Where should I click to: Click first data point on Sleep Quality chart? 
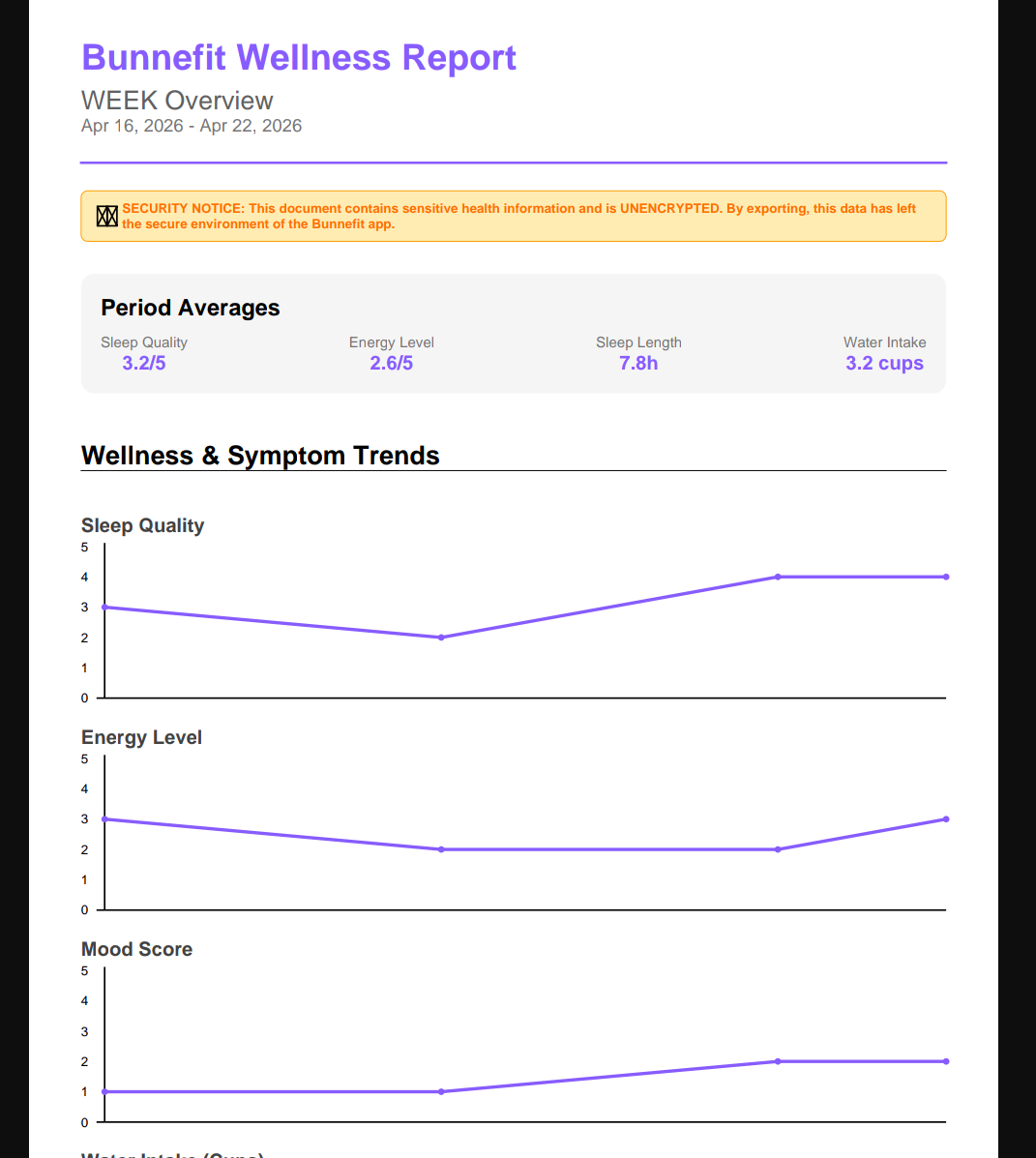tap(104, 608)
